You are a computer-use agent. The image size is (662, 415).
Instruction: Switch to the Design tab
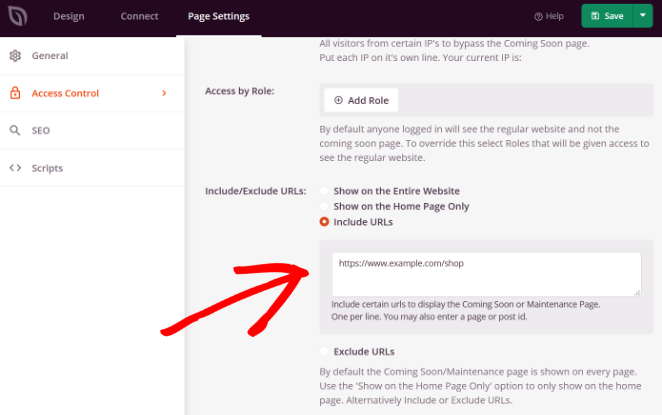coord(69,16)
